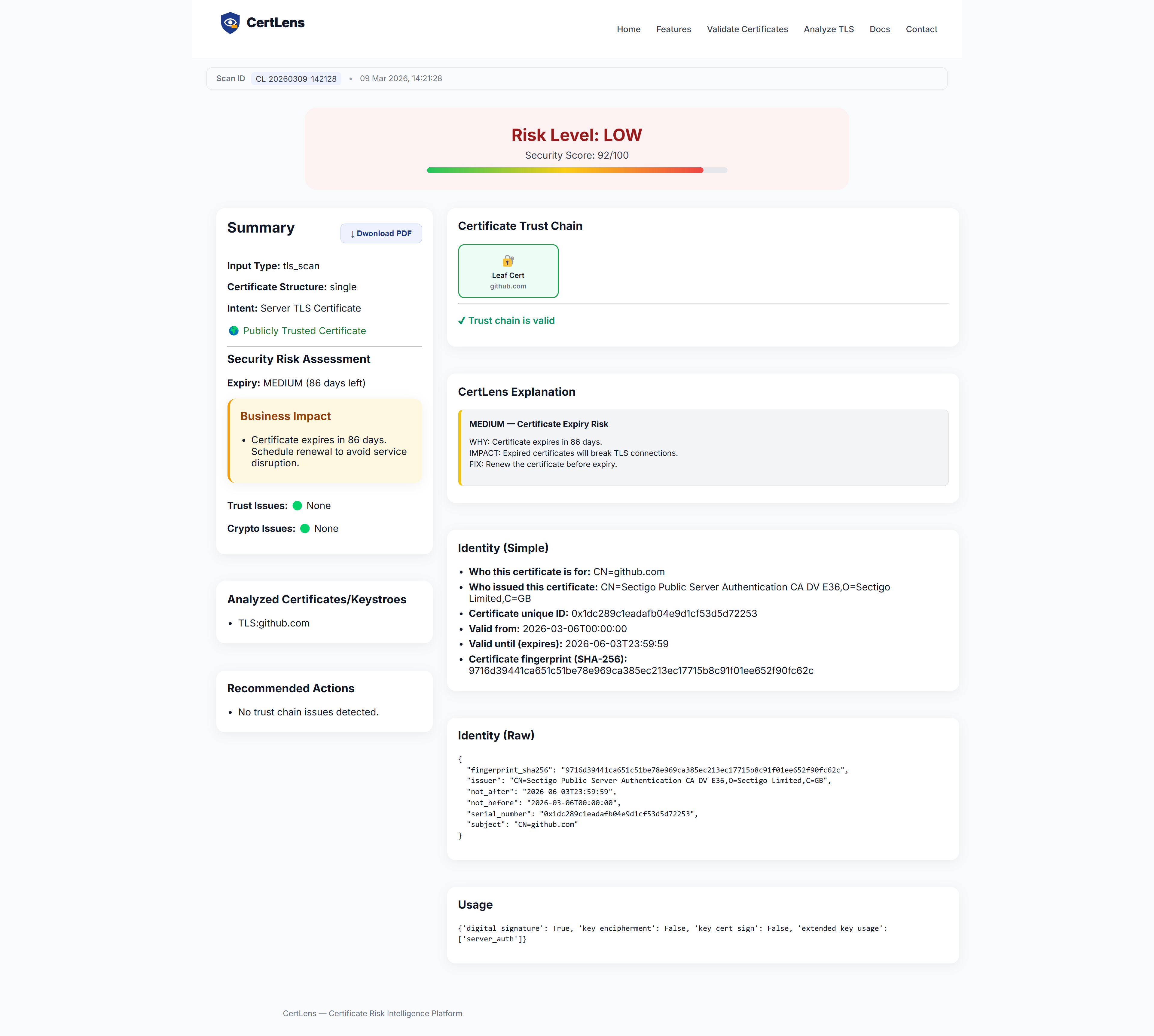Go to the Features page
The image size is (1154, 1036).
tap(673, 29)
